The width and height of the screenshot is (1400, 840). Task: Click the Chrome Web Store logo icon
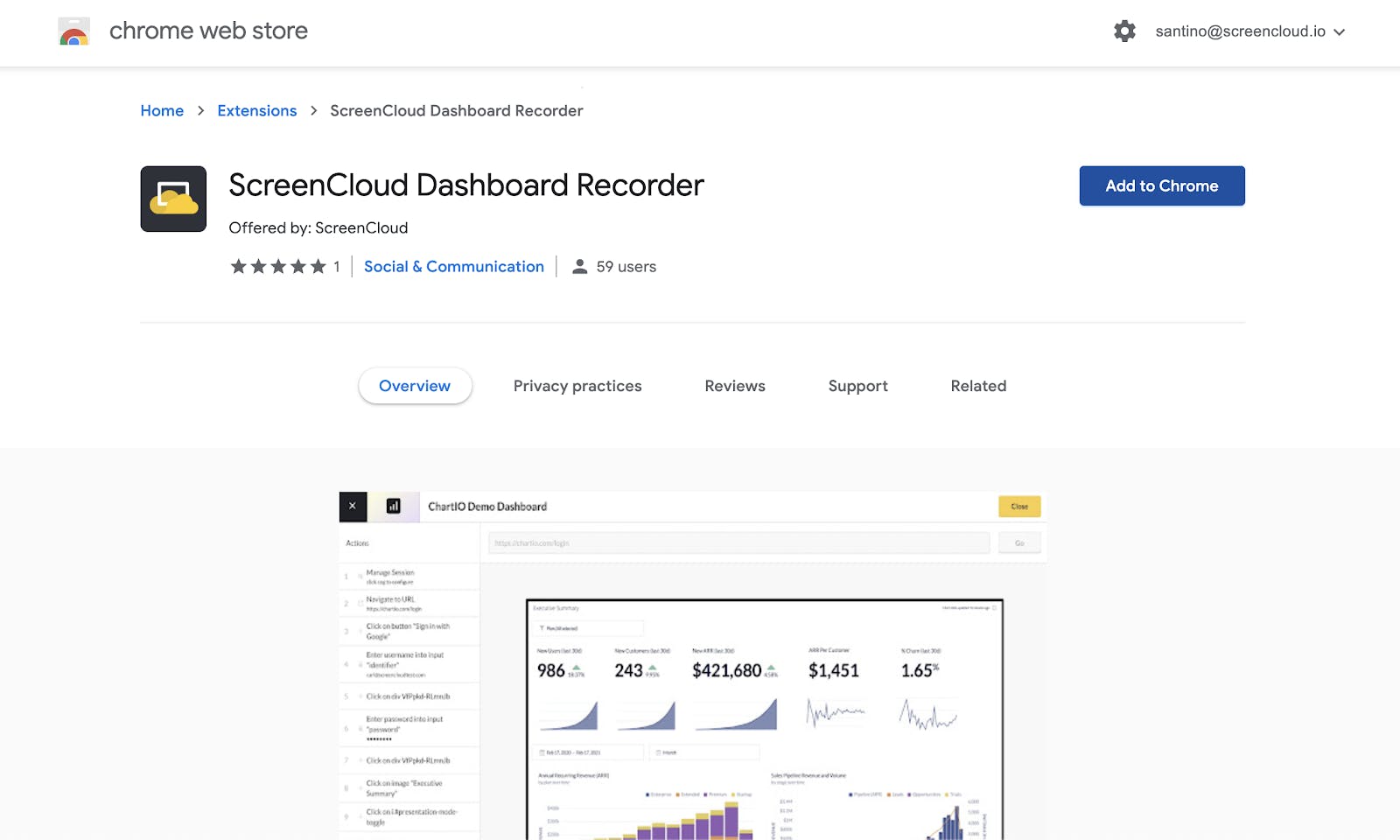coord(73,31)
